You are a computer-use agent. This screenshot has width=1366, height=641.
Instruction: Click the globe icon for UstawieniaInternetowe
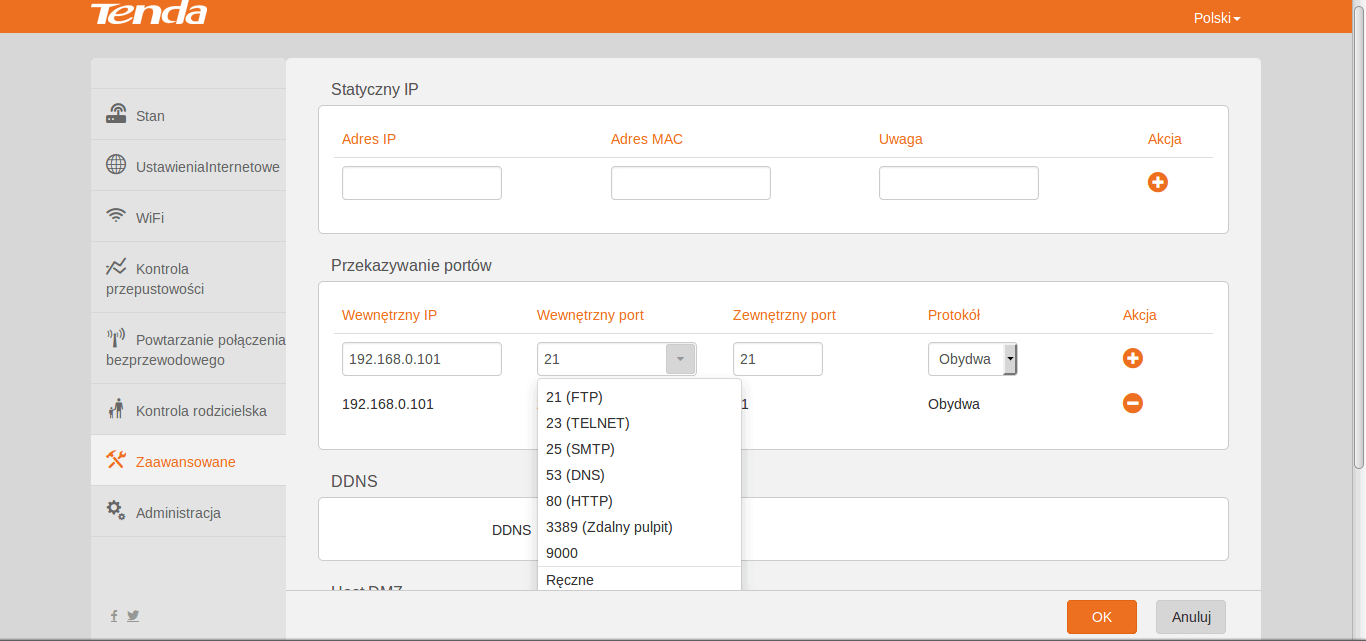coord(116,165)
